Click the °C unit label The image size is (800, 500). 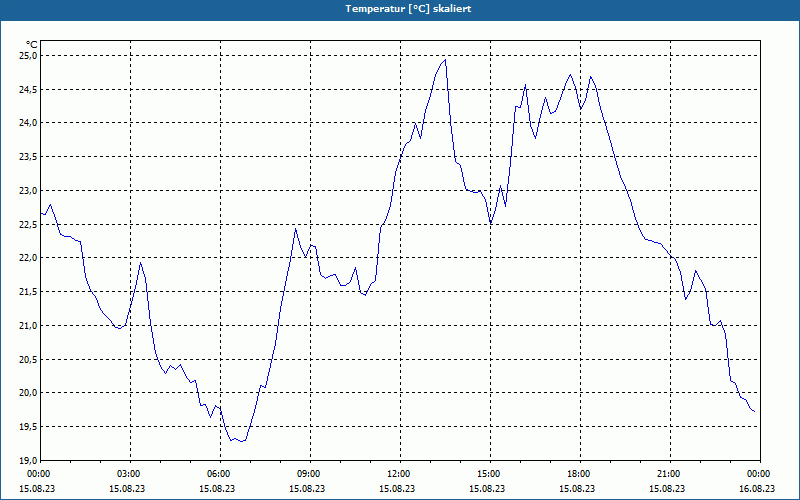32,45
